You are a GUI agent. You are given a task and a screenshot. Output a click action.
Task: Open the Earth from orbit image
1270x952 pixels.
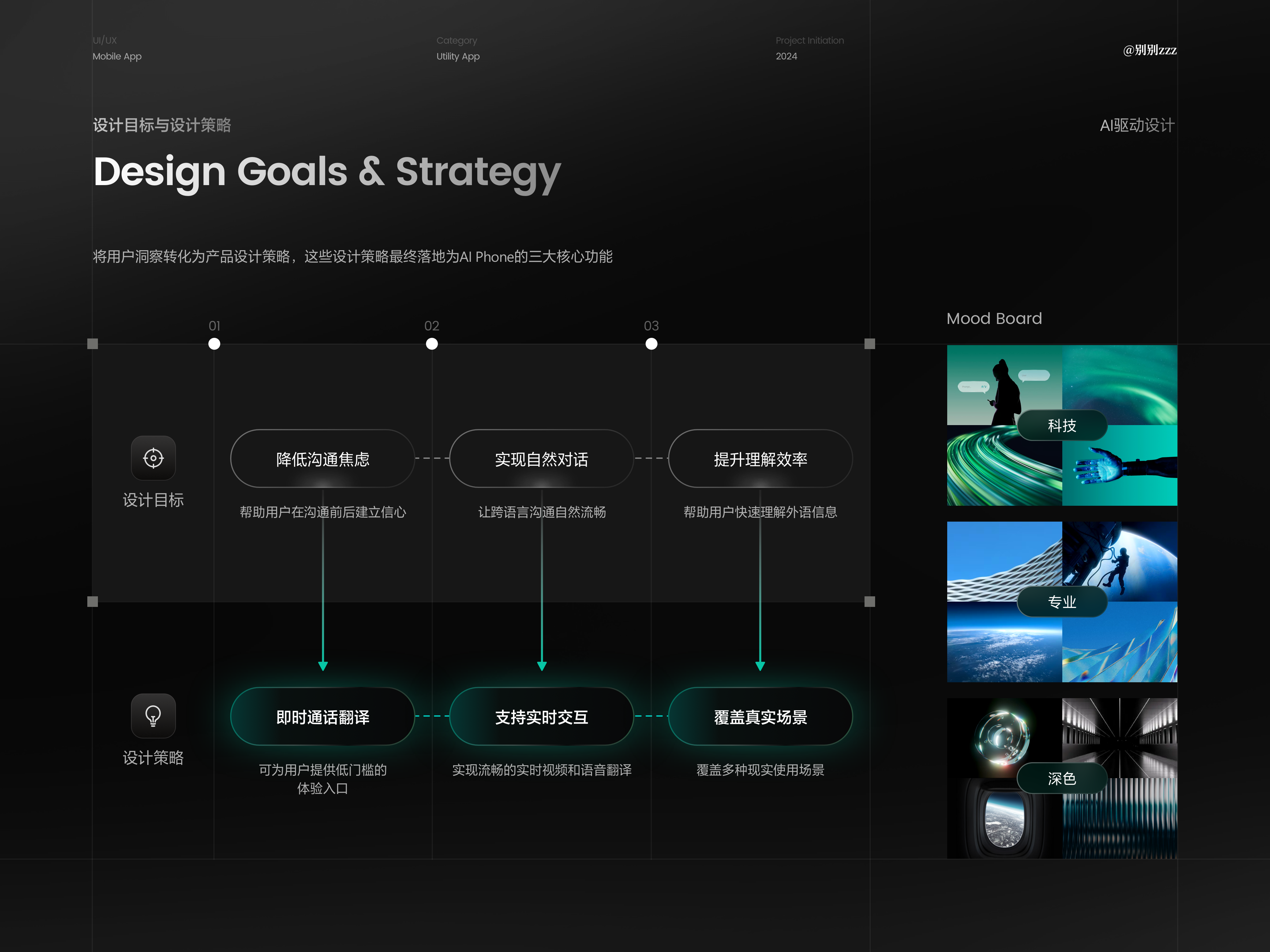(1004, 642)
